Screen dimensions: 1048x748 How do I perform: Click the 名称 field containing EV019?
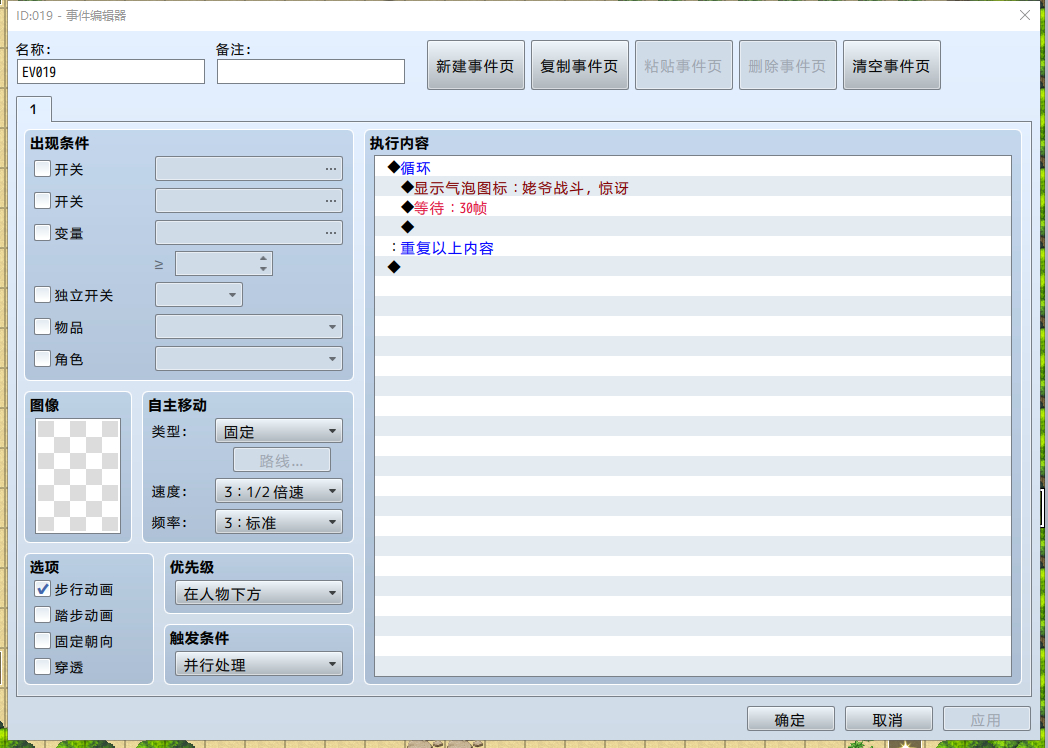coord(111,72)
